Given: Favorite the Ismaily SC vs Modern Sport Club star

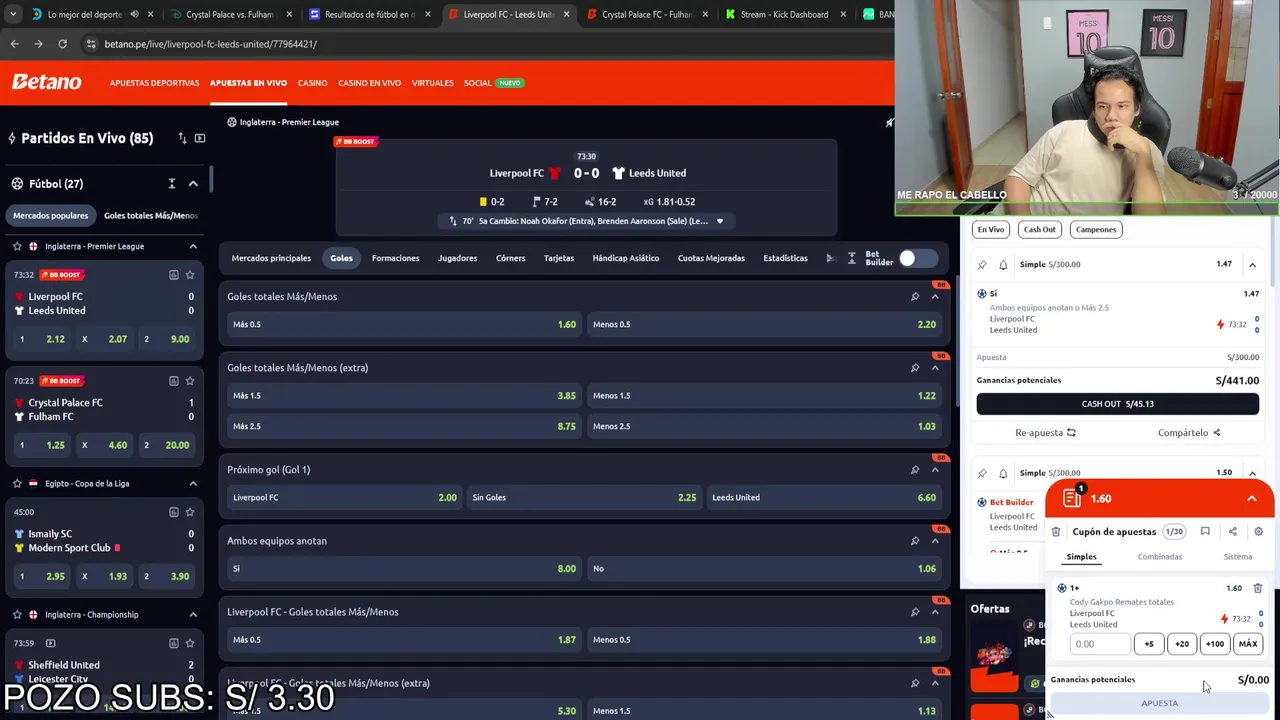Looking at the screenshot, I should click(190, 512).
